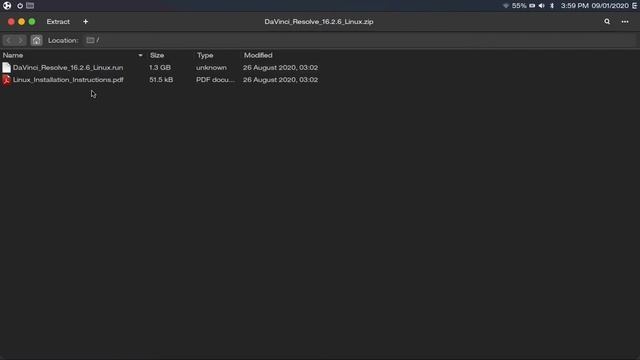Sort by the Name column header
The height and width of the screenshot is (360, 640).
click(x=13, y=55)
